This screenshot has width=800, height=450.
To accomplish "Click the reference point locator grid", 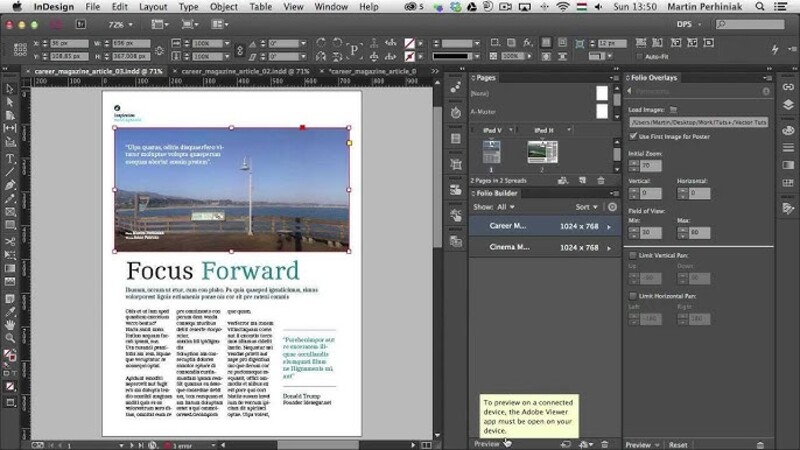I will click(x=20, y=49).
